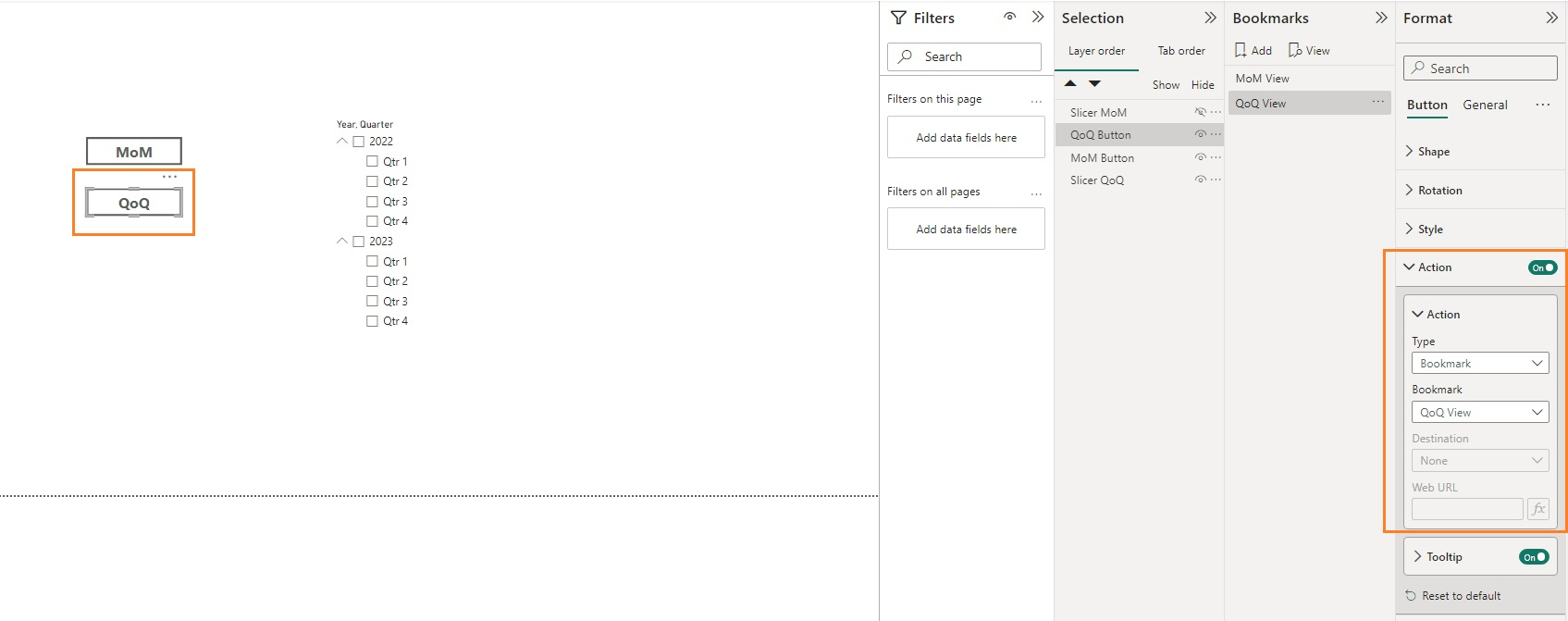Screen dimensions: 1568x621
Task: Move layer down with the down arrow
Action: point(1094,83)
